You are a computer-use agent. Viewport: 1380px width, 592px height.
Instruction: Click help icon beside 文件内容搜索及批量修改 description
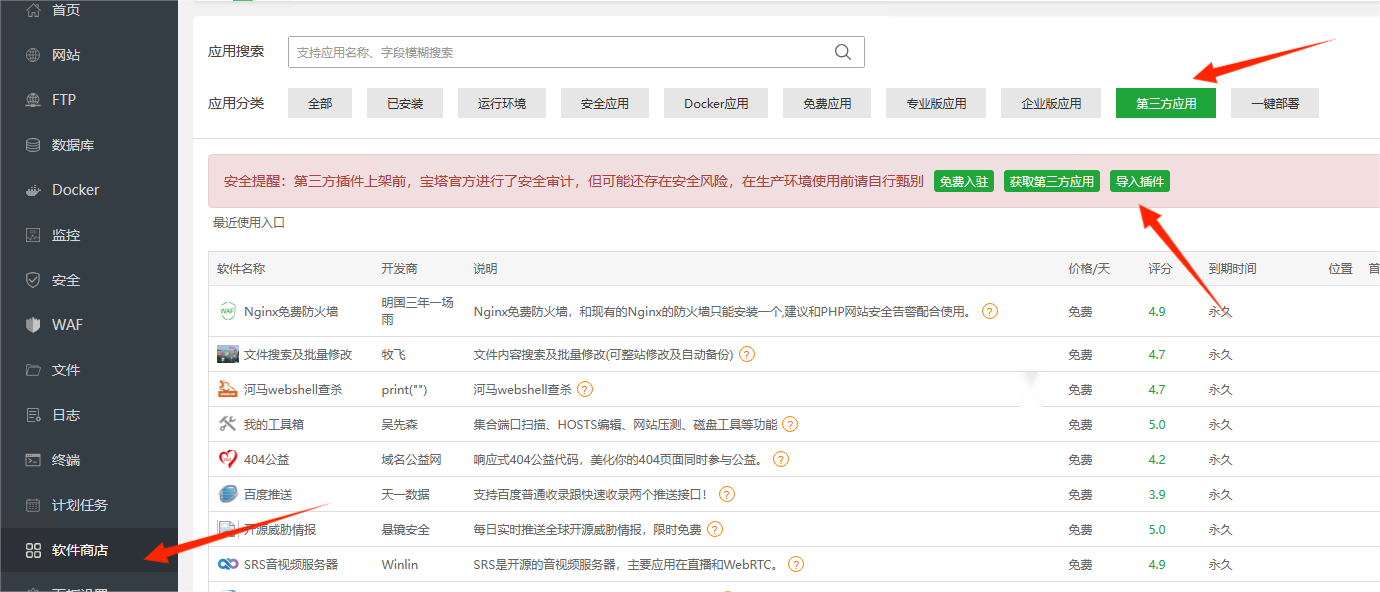pos(747,354)
